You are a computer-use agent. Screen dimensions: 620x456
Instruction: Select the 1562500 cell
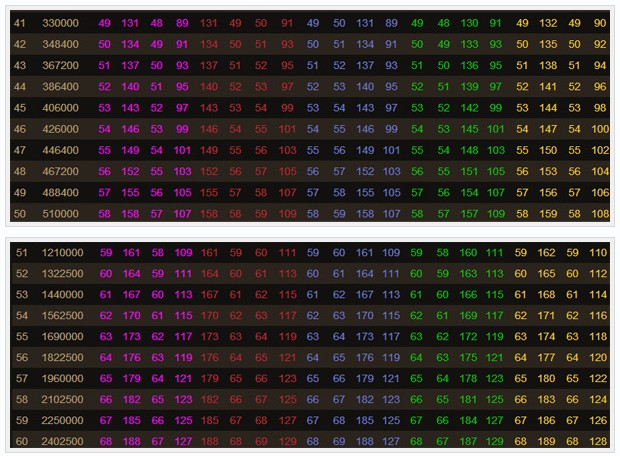[x=62, y=316]
